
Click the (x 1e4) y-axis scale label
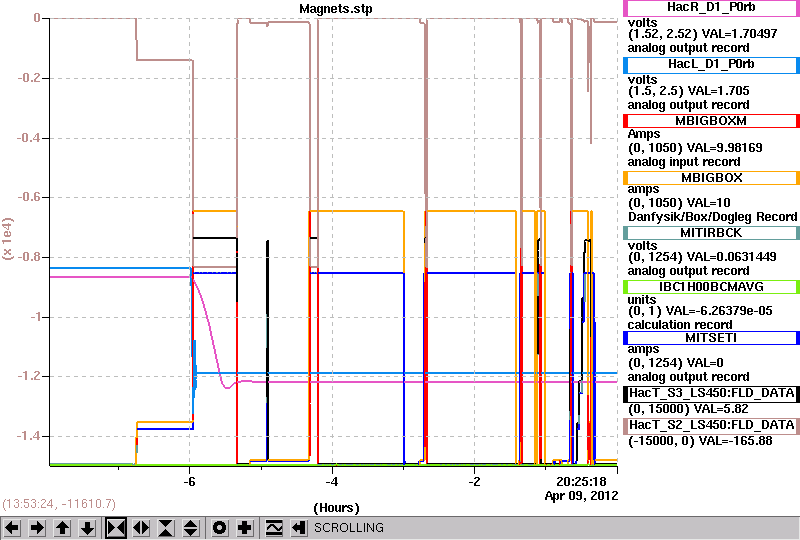[x=8, y=239]
